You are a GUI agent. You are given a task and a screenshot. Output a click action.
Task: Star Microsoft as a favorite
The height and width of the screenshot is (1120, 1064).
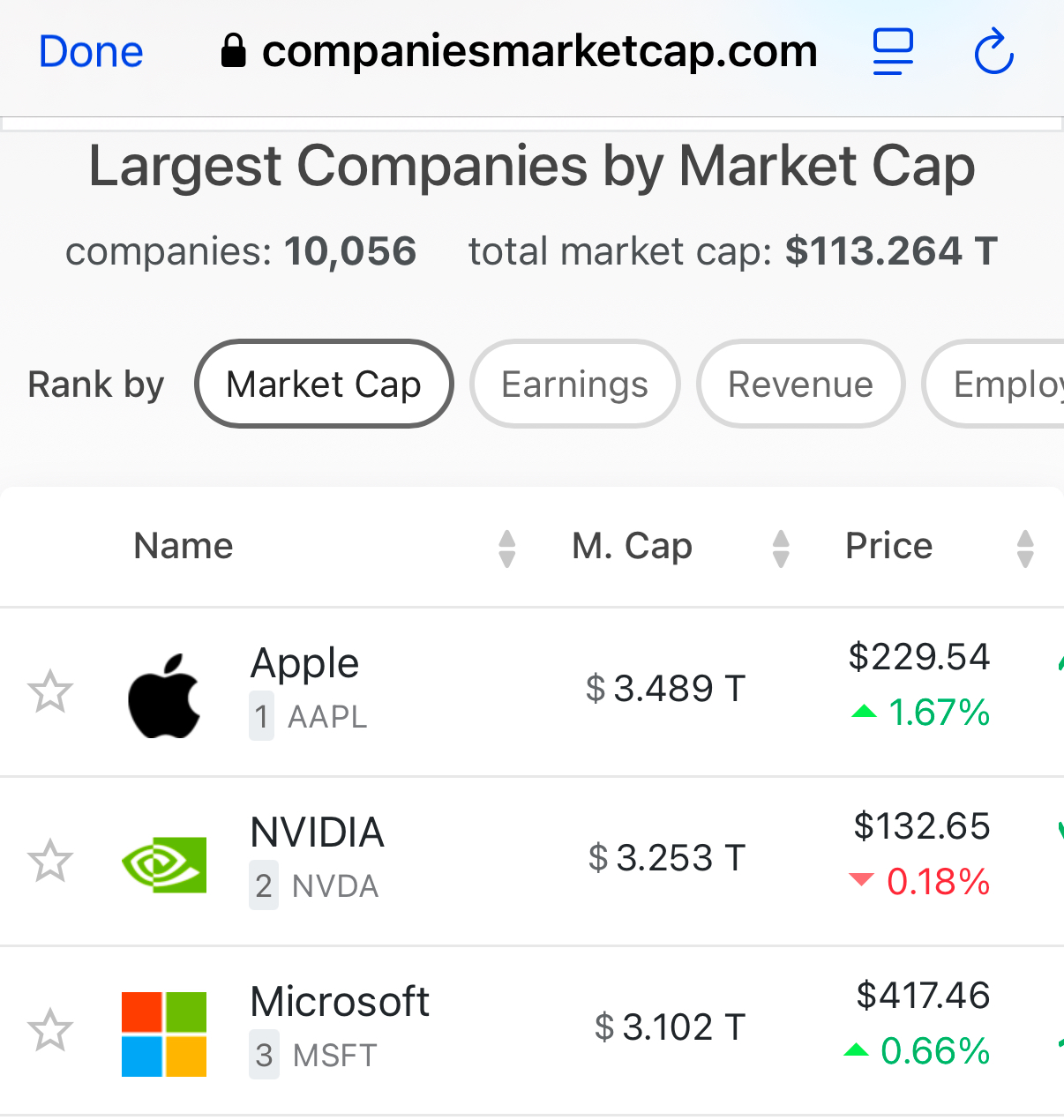tap(50, 1030)
